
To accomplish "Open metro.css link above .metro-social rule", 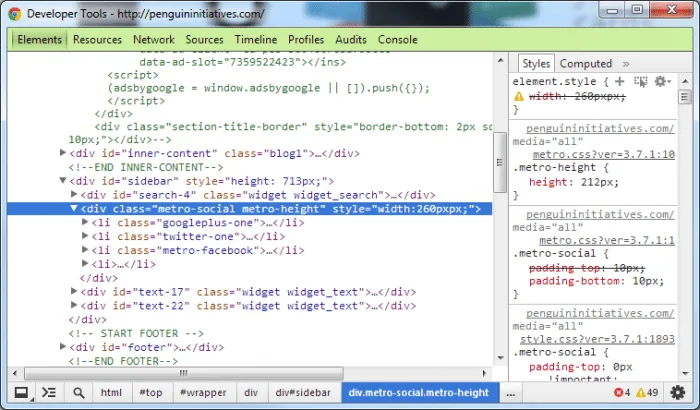I will click(x=607, y=240).
